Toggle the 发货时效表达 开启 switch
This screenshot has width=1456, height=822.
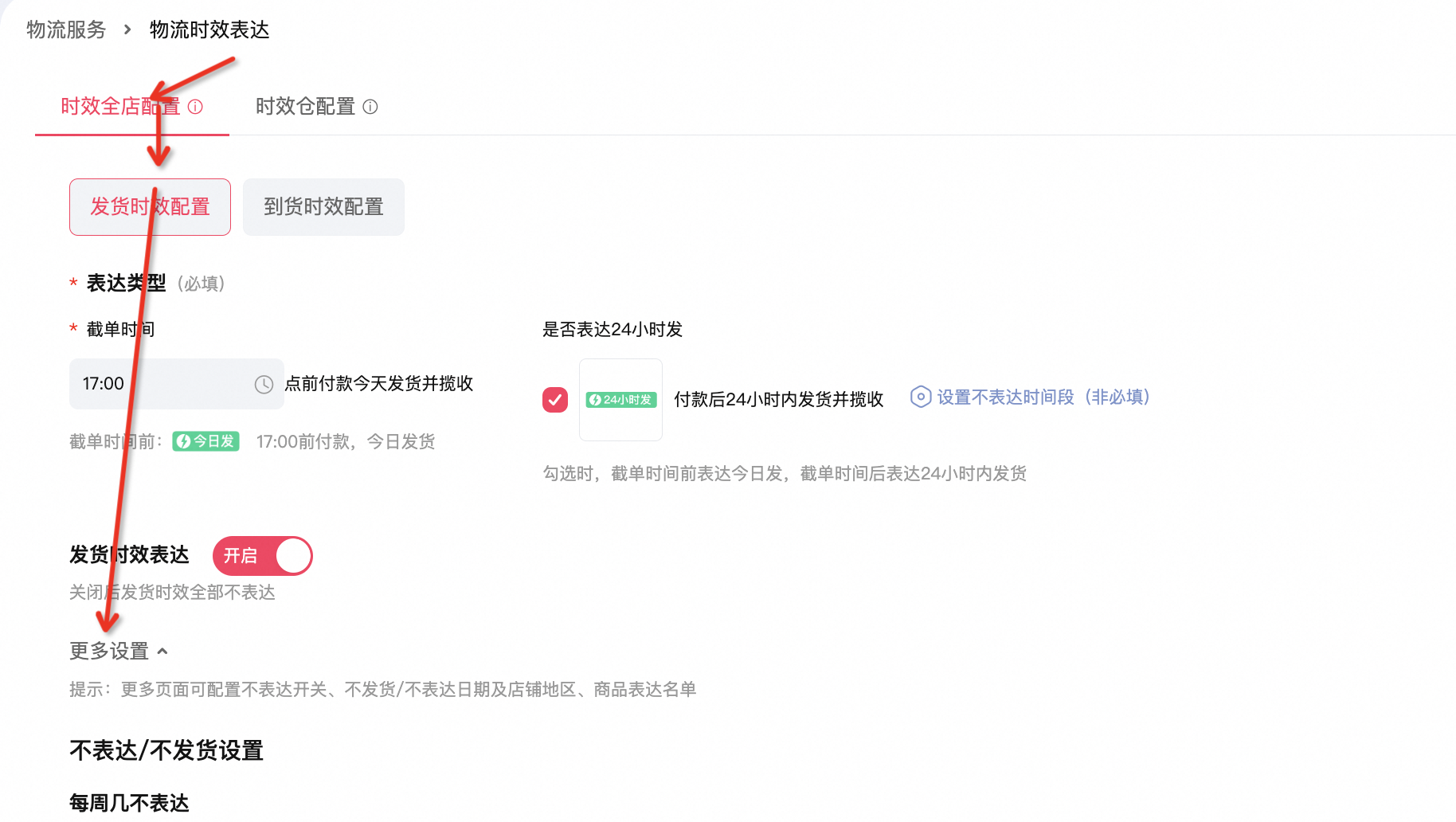[262, 556]
